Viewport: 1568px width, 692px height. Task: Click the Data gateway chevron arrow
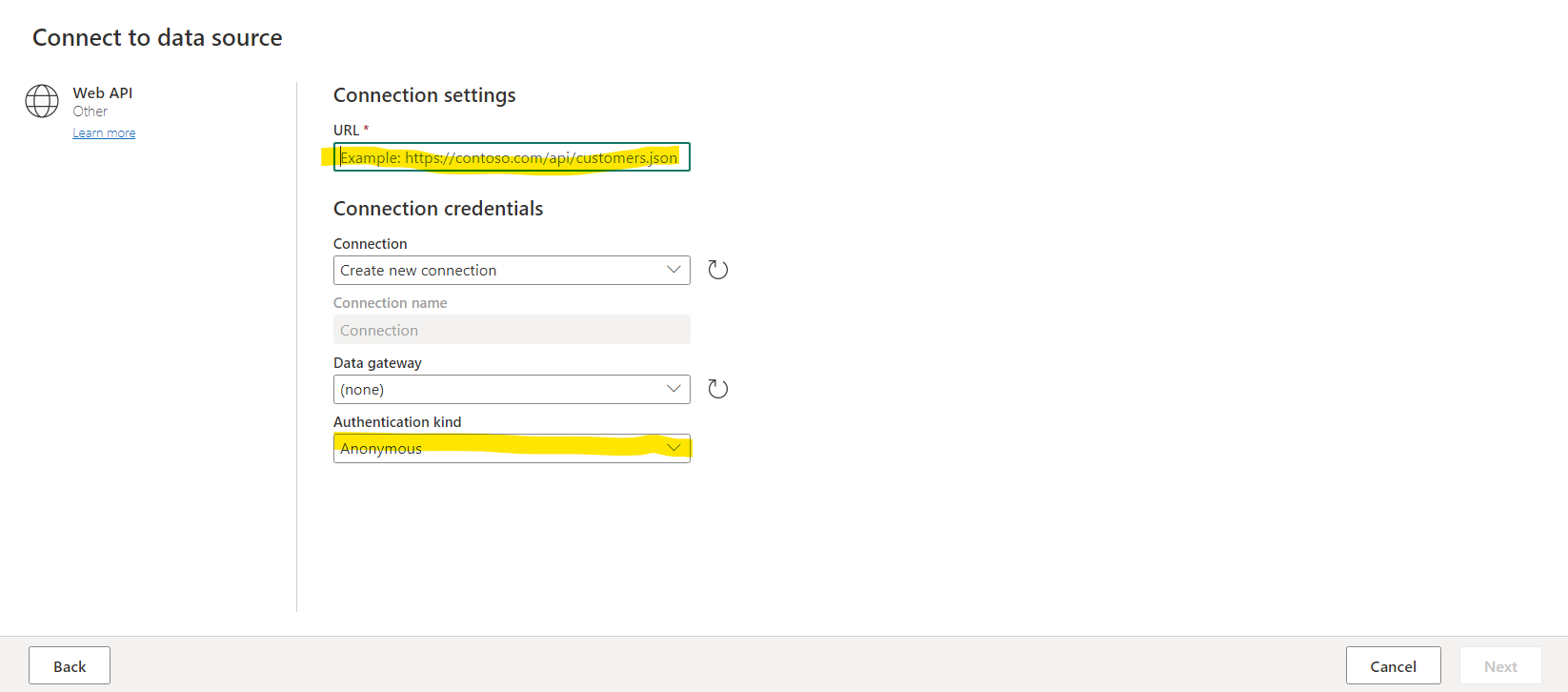point(673,389)
